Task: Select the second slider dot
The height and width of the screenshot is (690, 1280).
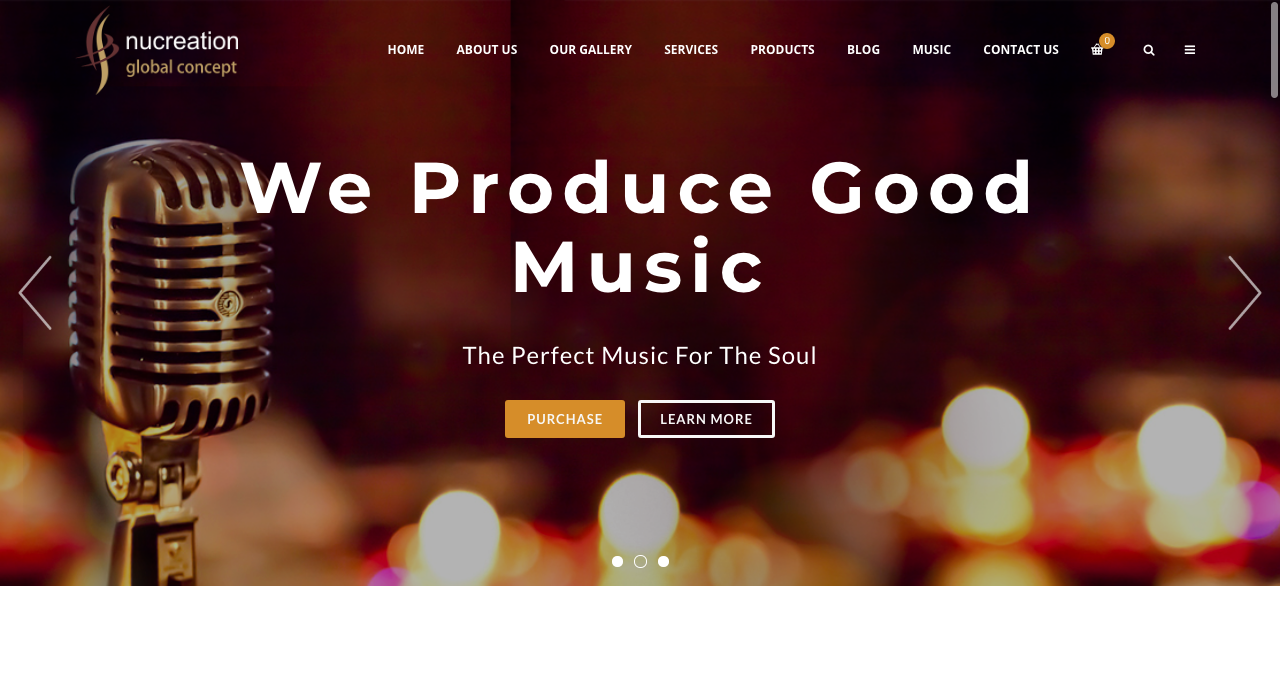Action: pos(641,562)
